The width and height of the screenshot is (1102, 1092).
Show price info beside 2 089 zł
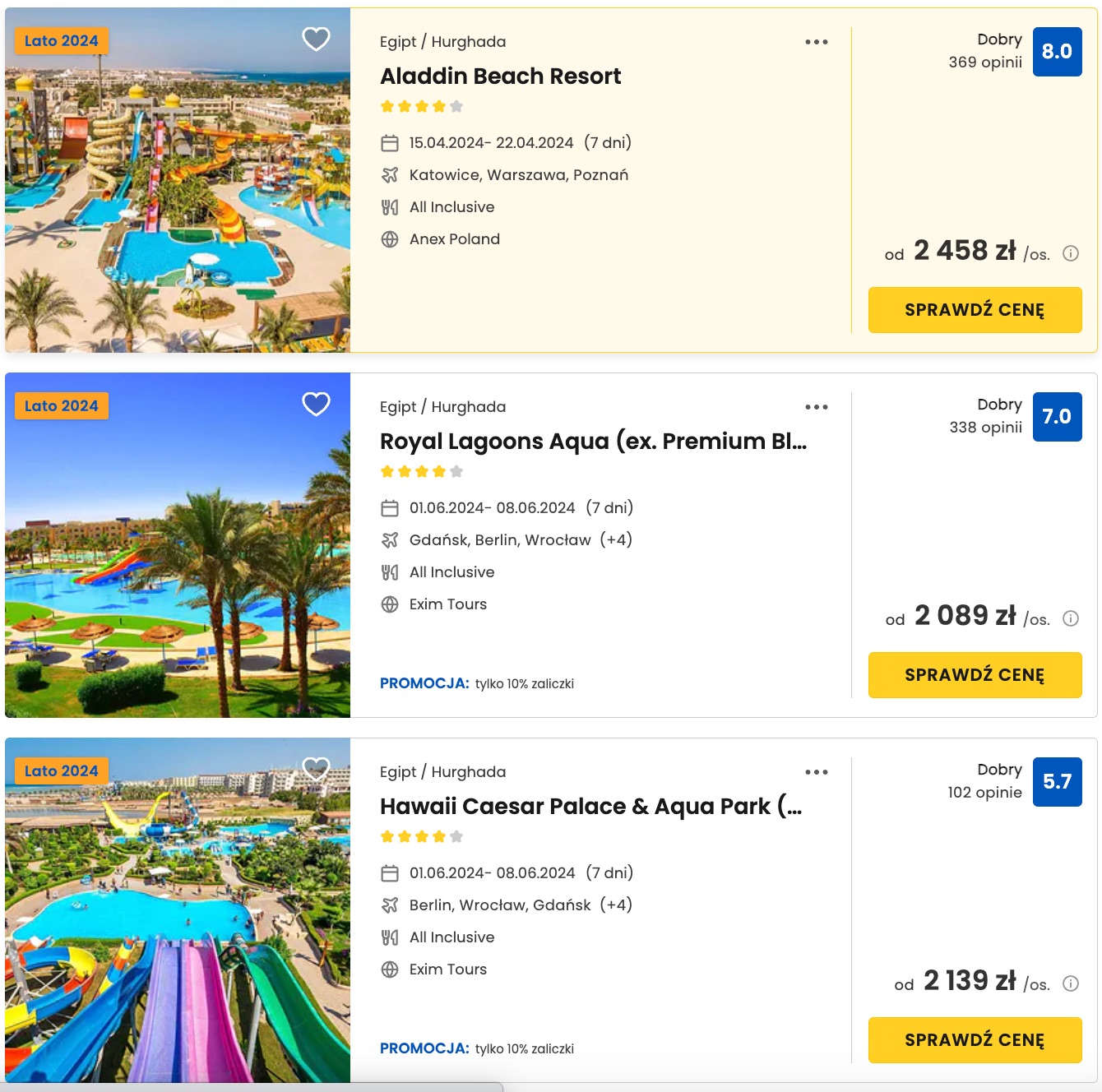click(1071, 618)
